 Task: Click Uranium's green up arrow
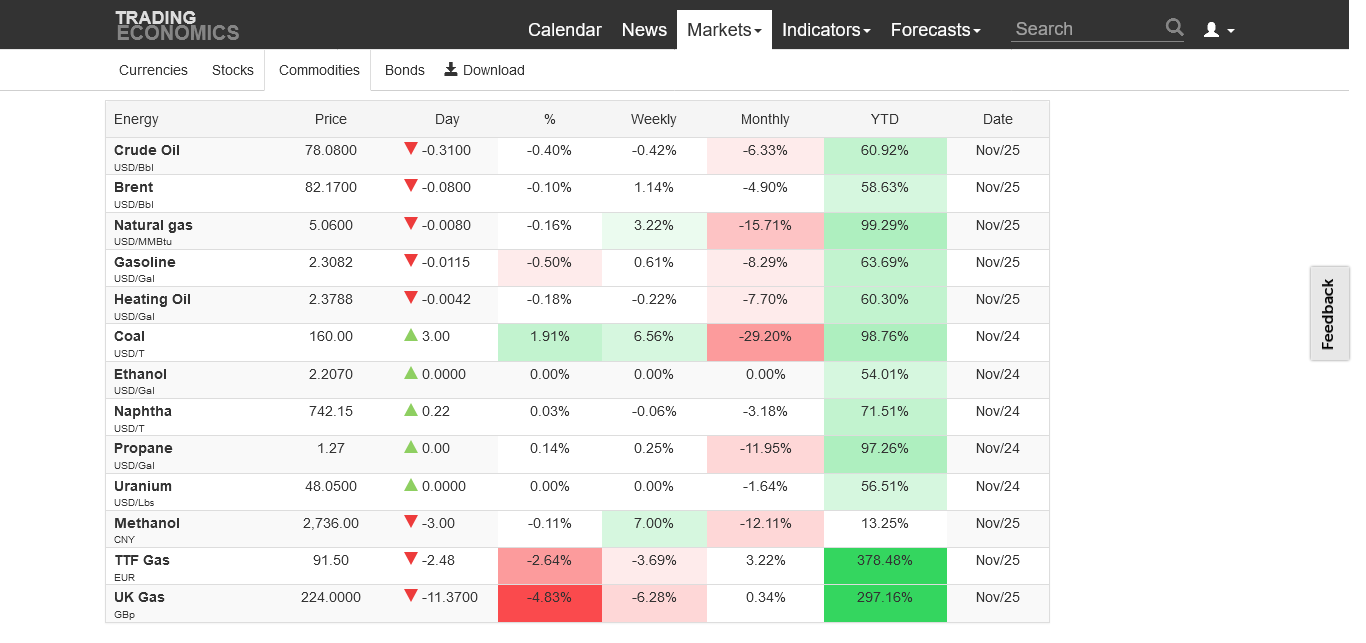click(x=410, y=485)
